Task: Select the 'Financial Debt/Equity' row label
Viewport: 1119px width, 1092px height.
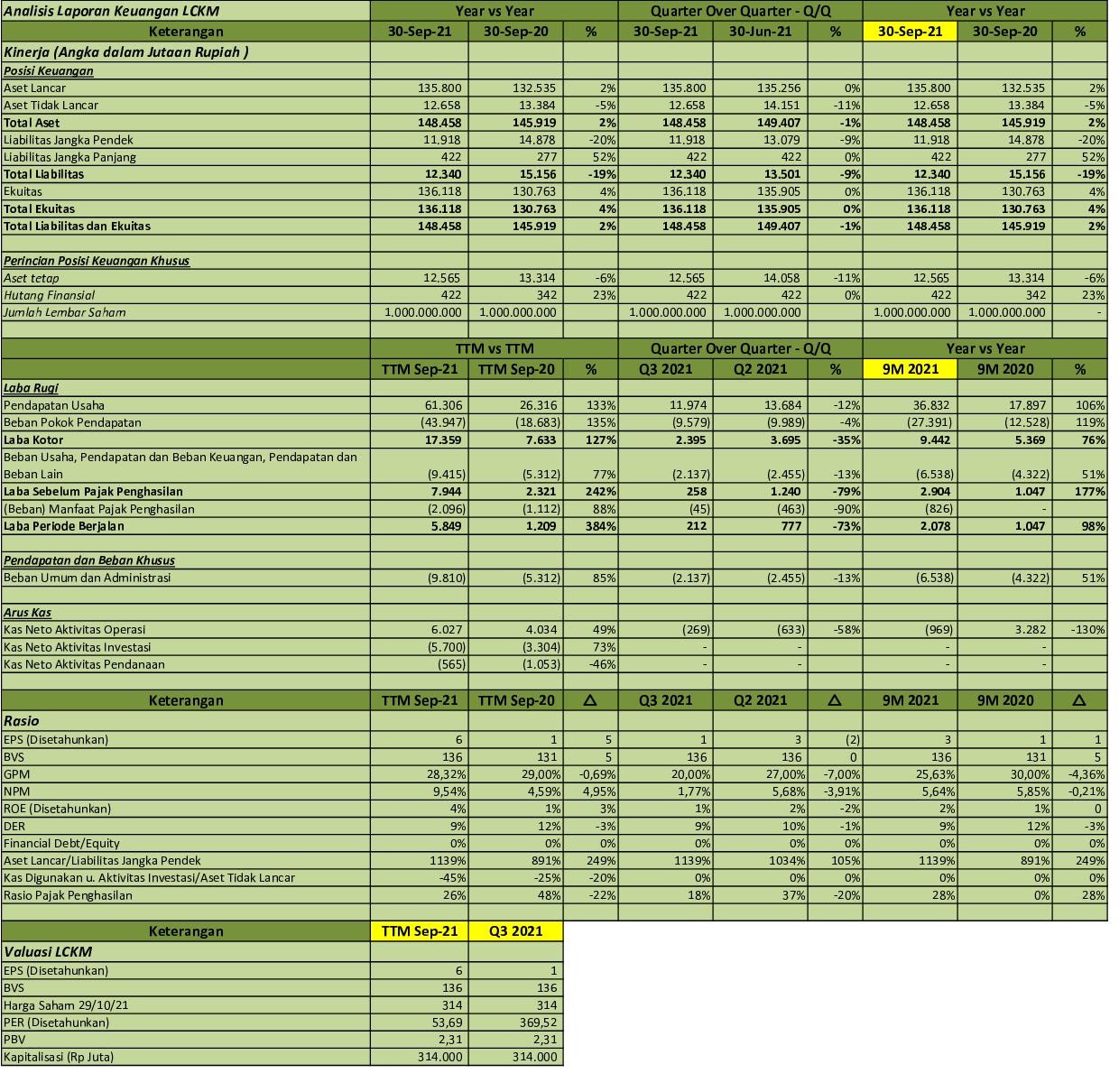Action: point(61,843)
